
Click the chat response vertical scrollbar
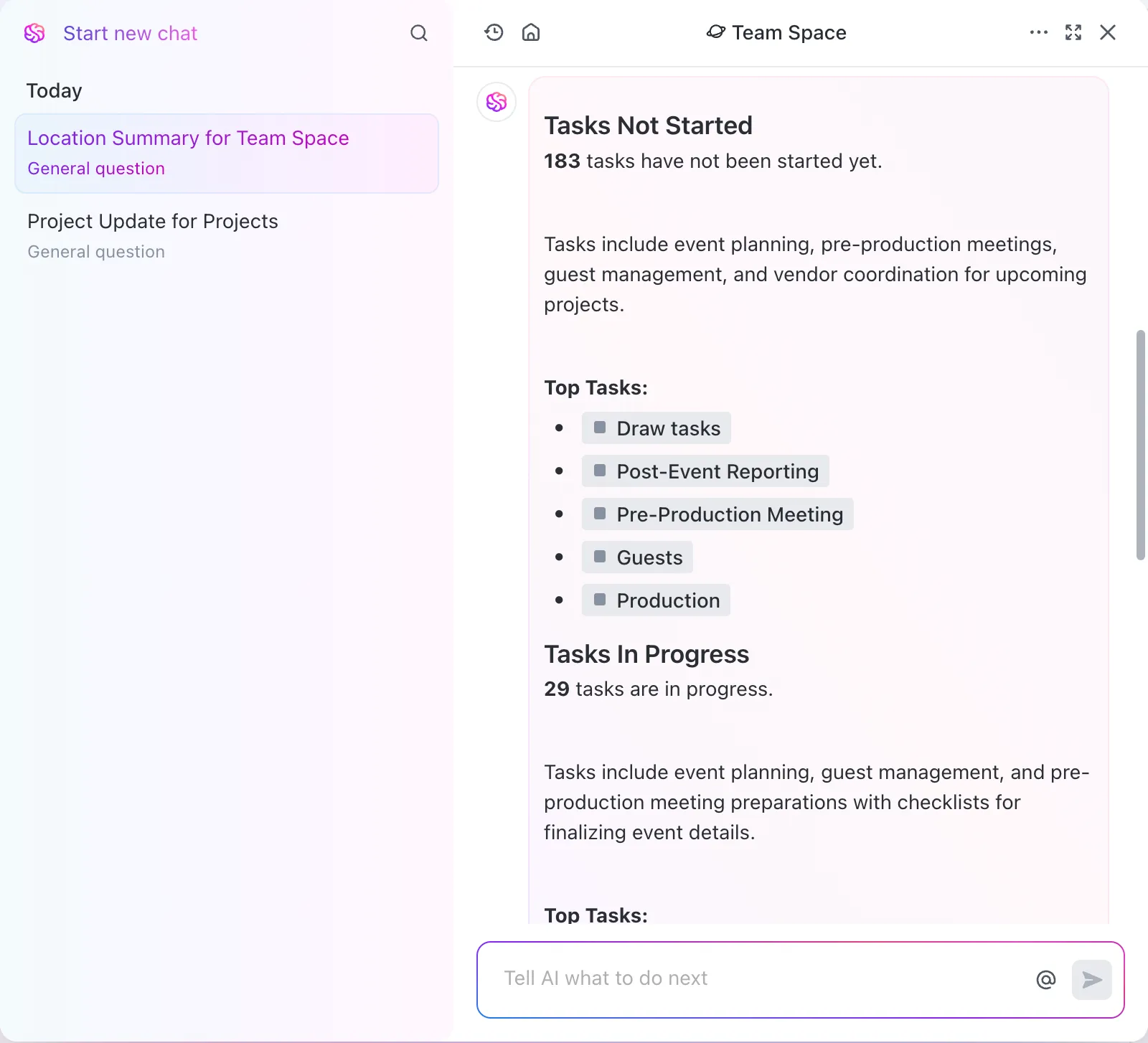(1141, 445)
